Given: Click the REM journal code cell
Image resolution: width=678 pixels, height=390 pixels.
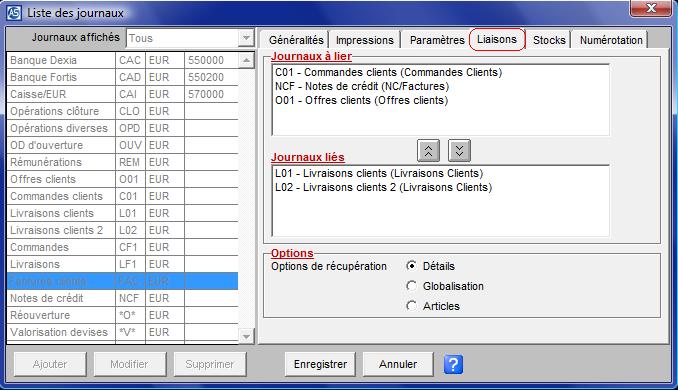Looking at the screenshot, I should 130,162.
